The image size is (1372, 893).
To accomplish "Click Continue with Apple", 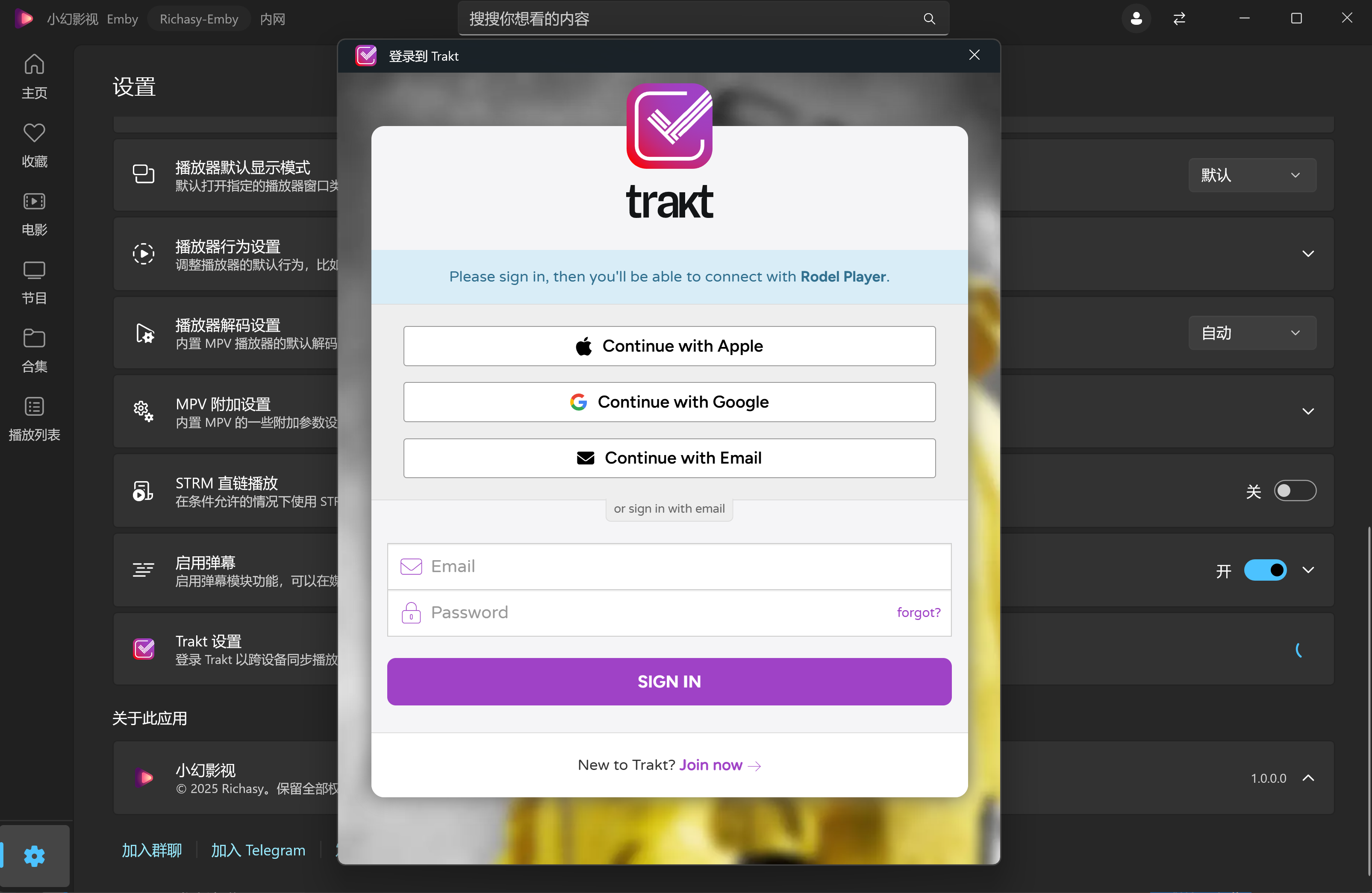I will coord(669,346).
